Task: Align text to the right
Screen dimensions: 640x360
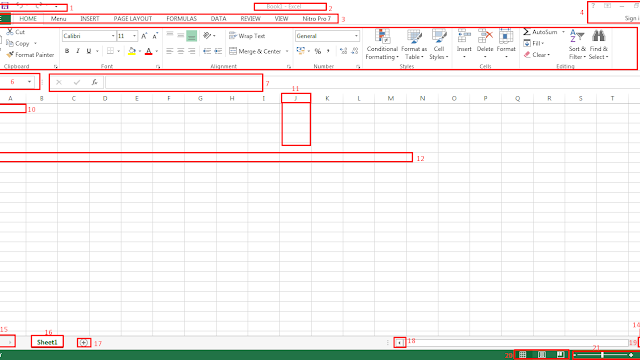Action: pyautogui.click(x=191, y=51)
